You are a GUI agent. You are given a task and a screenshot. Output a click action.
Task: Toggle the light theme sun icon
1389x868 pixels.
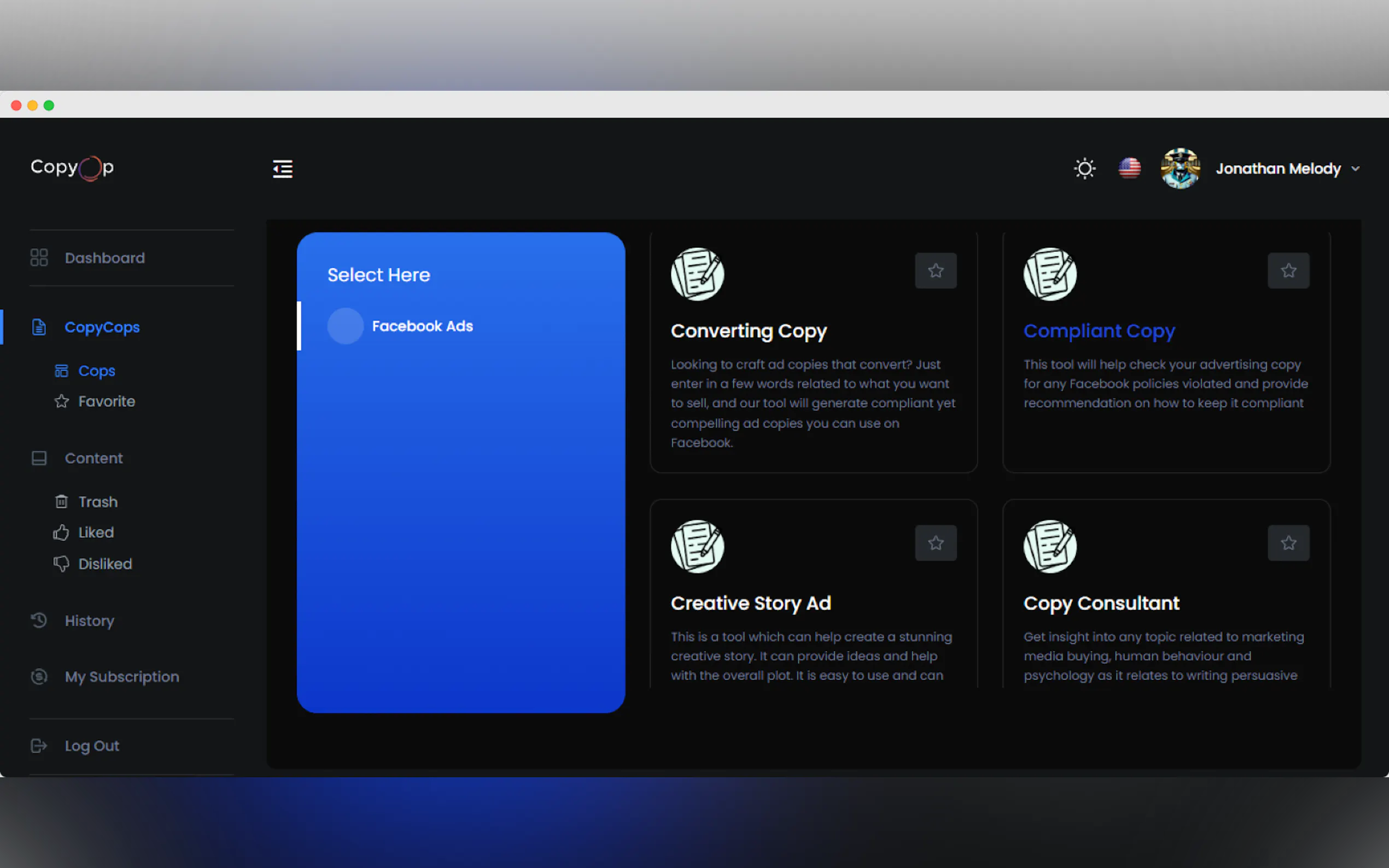[x=1084, y=168]
